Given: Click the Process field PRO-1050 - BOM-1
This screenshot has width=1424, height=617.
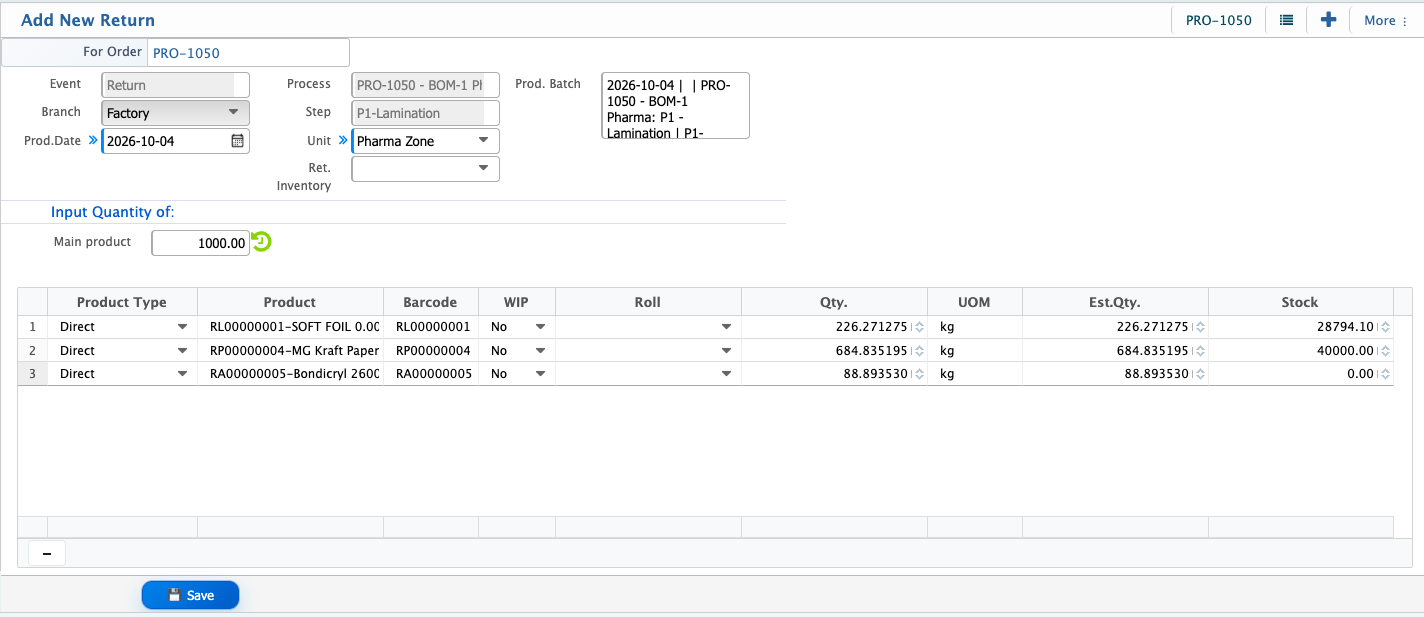Looking at the screenshot, I should pos(425,85).
